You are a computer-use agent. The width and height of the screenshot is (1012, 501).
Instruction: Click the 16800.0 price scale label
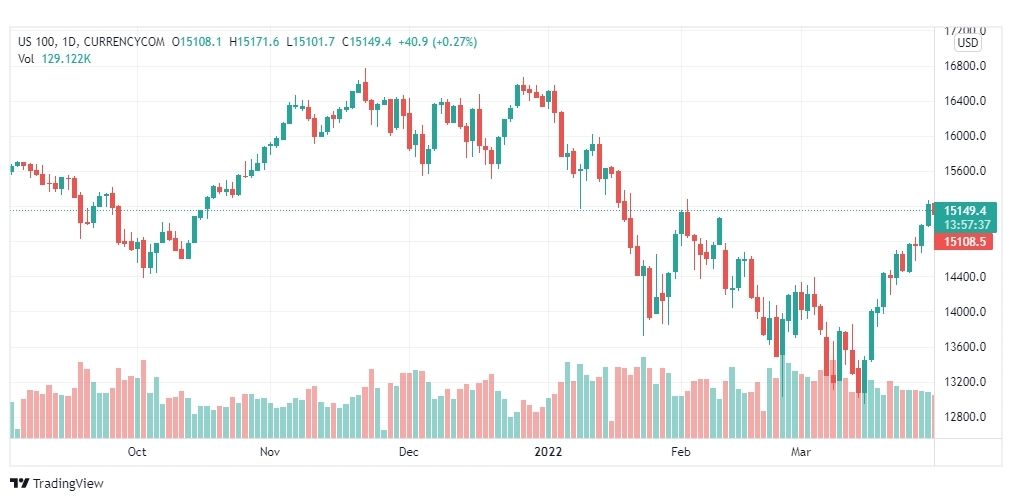tap(964, 66)
